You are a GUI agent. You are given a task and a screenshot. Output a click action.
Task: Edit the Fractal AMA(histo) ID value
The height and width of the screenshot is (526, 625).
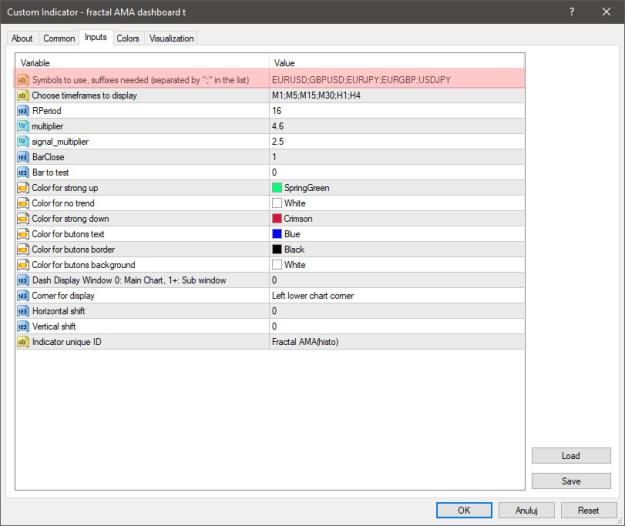tap(397, 342)
